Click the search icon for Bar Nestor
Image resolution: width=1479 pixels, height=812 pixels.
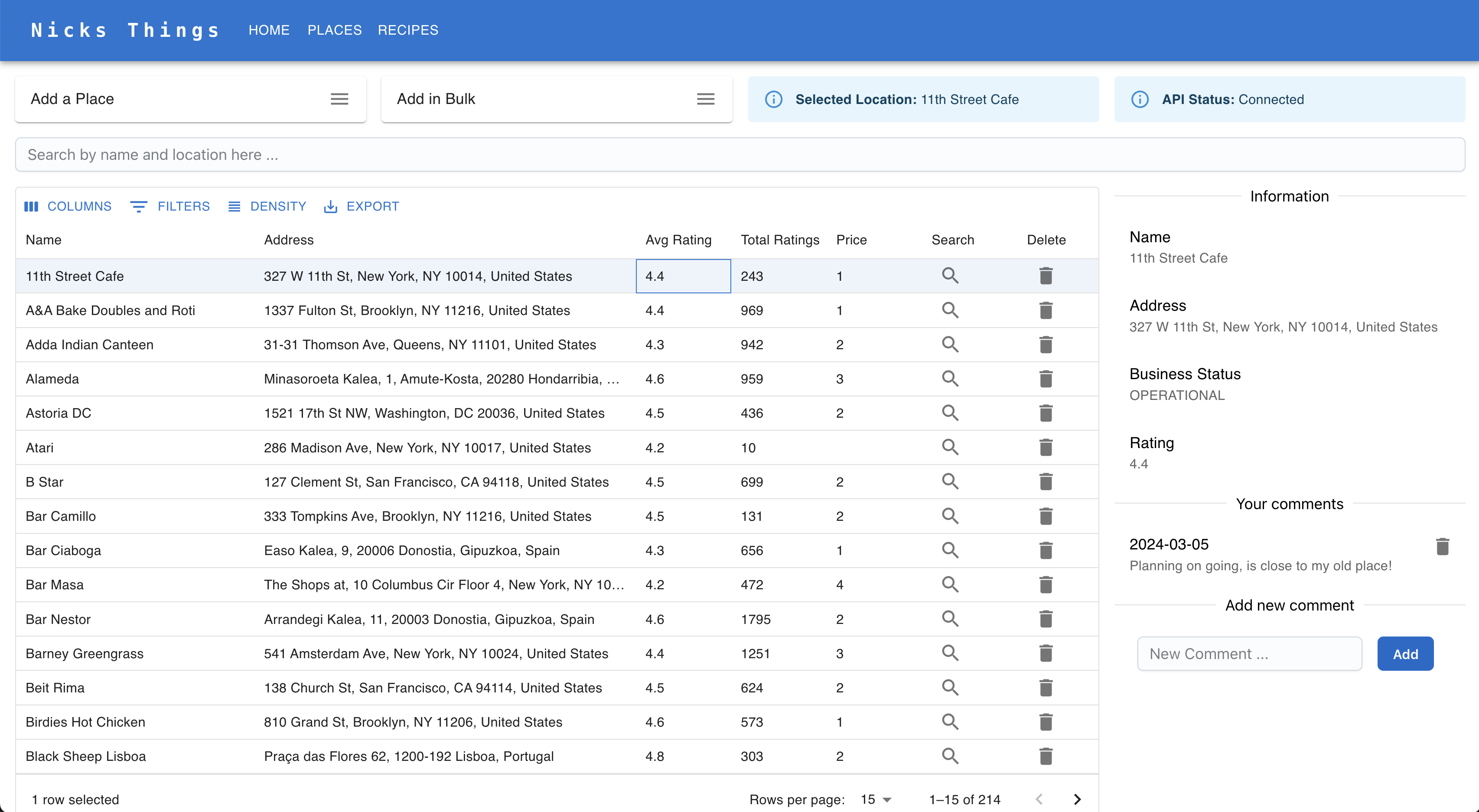click(950, 619)
